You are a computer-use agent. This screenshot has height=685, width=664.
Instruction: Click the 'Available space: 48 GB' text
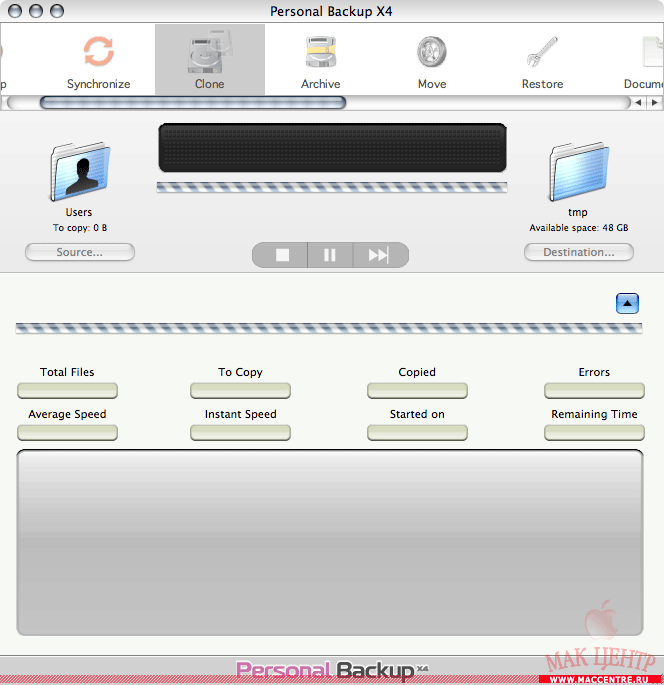pos(579,228)
